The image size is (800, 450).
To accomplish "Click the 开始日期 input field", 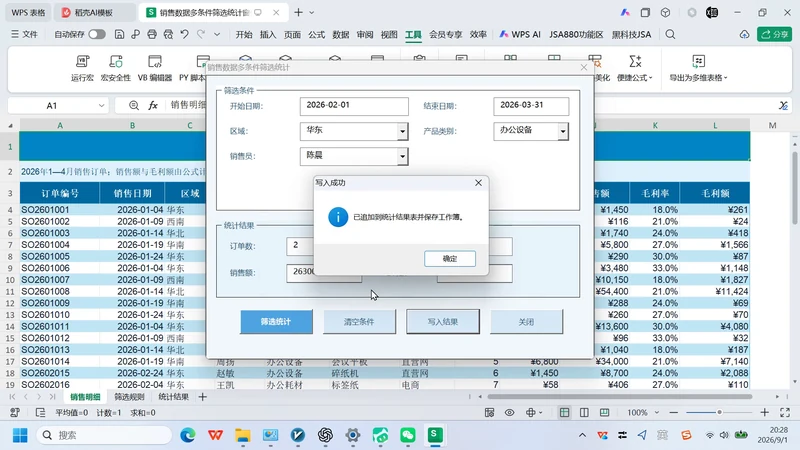I will tap(354, 106).
